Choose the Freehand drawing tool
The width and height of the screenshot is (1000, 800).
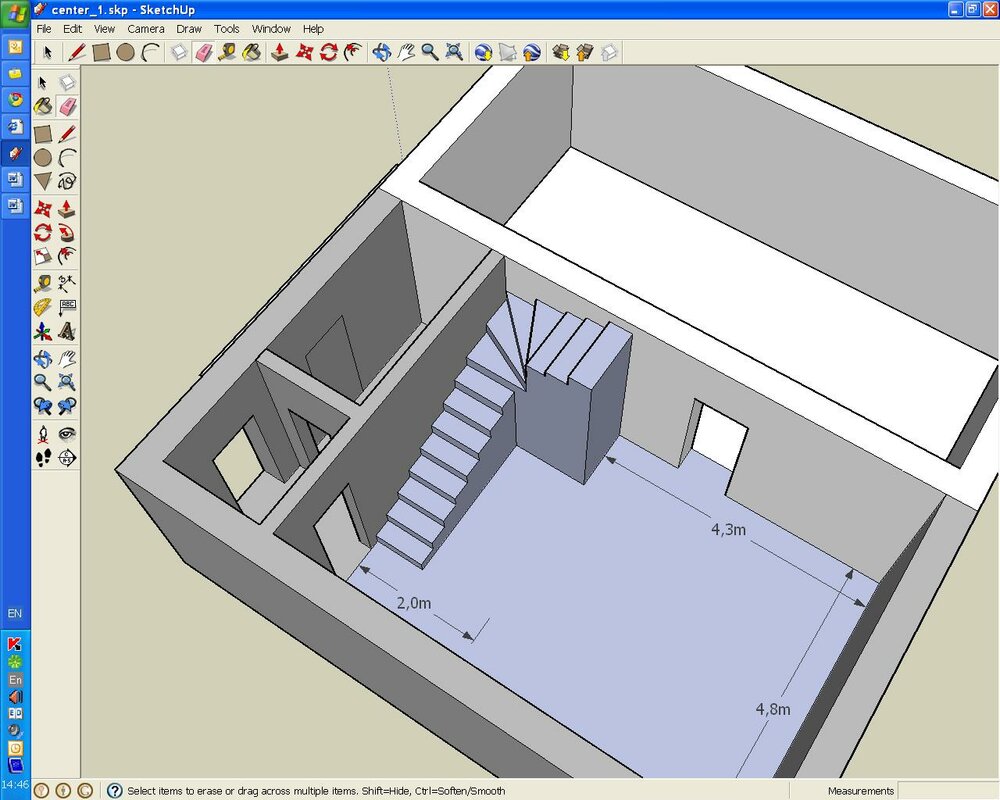click(67, 182)
